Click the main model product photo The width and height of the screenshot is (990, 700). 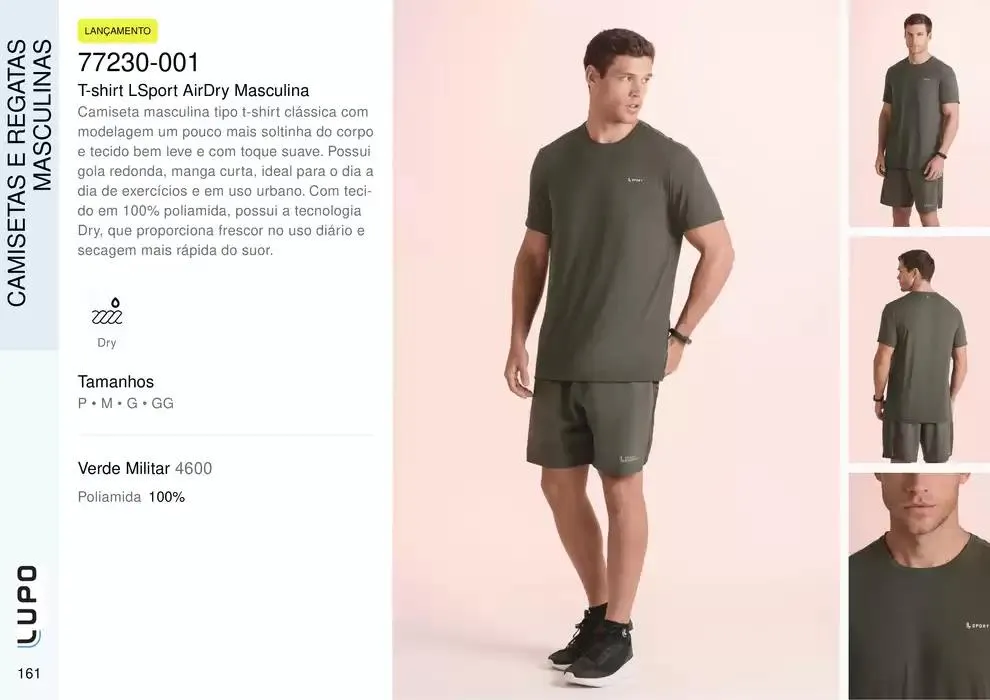[x=617, y=350]
